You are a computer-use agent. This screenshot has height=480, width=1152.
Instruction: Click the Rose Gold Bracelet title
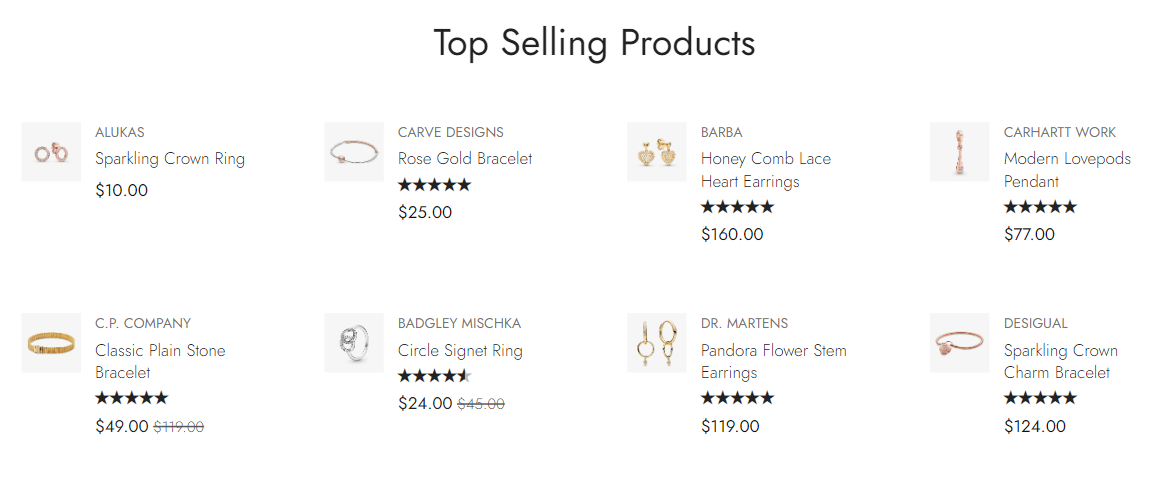point(465,159)
